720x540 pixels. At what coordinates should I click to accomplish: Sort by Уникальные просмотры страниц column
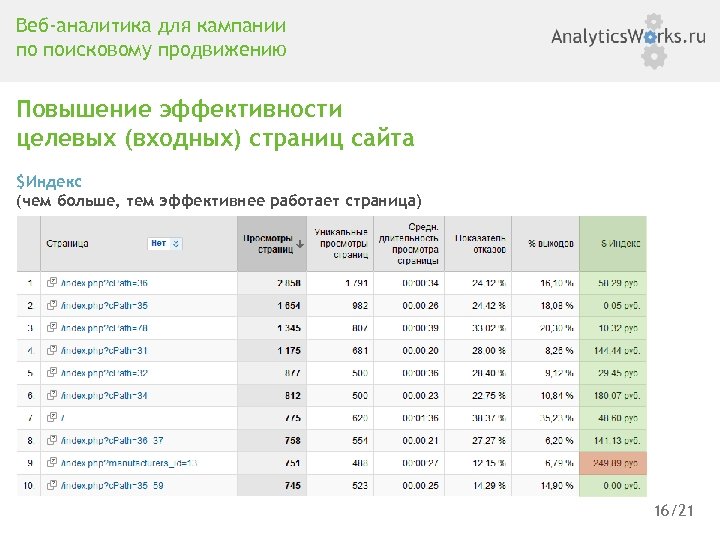tap(341, 243)
